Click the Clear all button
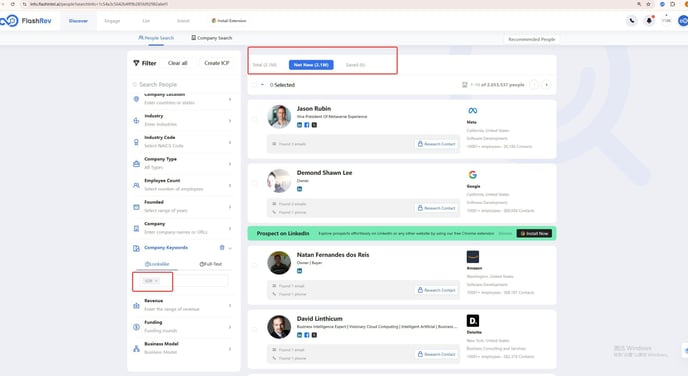This screenshot has width=688, height=376. [x=177, y=63]
